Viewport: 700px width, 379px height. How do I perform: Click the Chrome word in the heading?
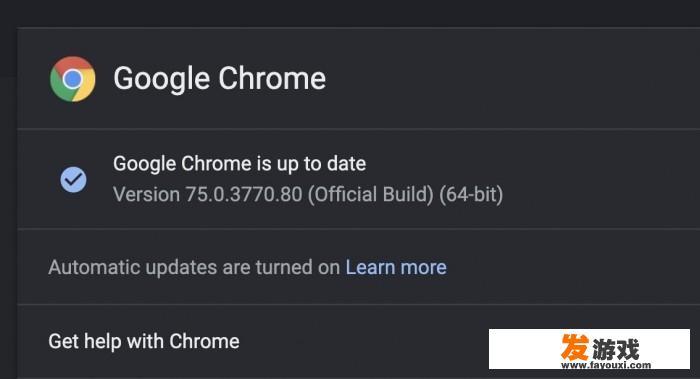pyautogui.click(x=272, y=79)
